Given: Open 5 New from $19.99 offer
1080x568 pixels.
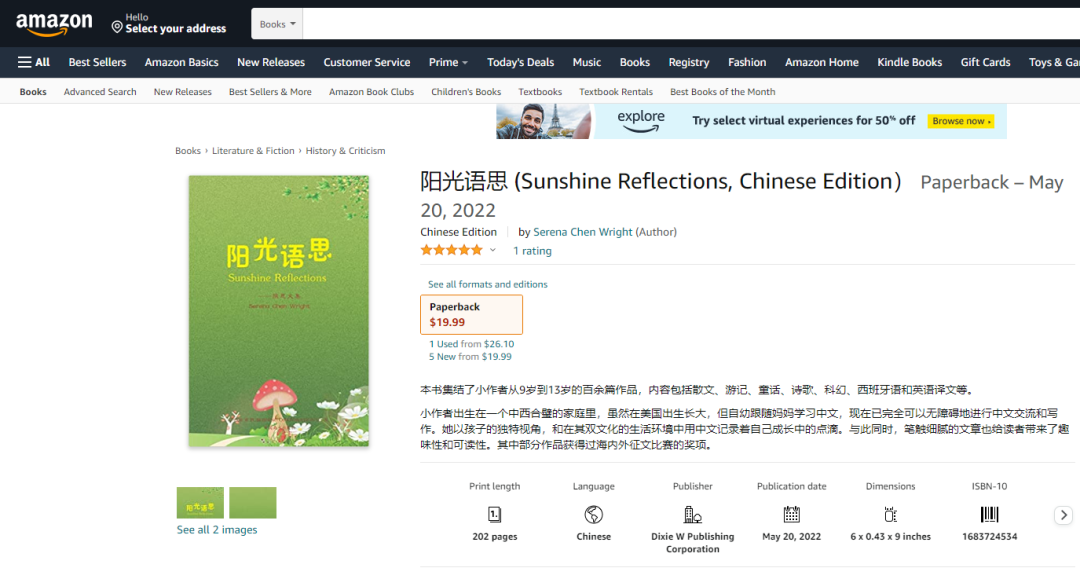Looking at the screenshot, I should tap(470, 357).
